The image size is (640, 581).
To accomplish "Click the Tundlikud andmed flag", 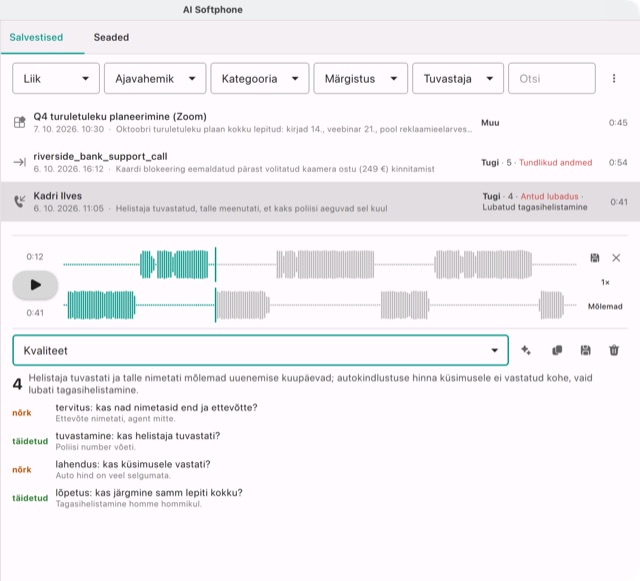I will 555,163.
